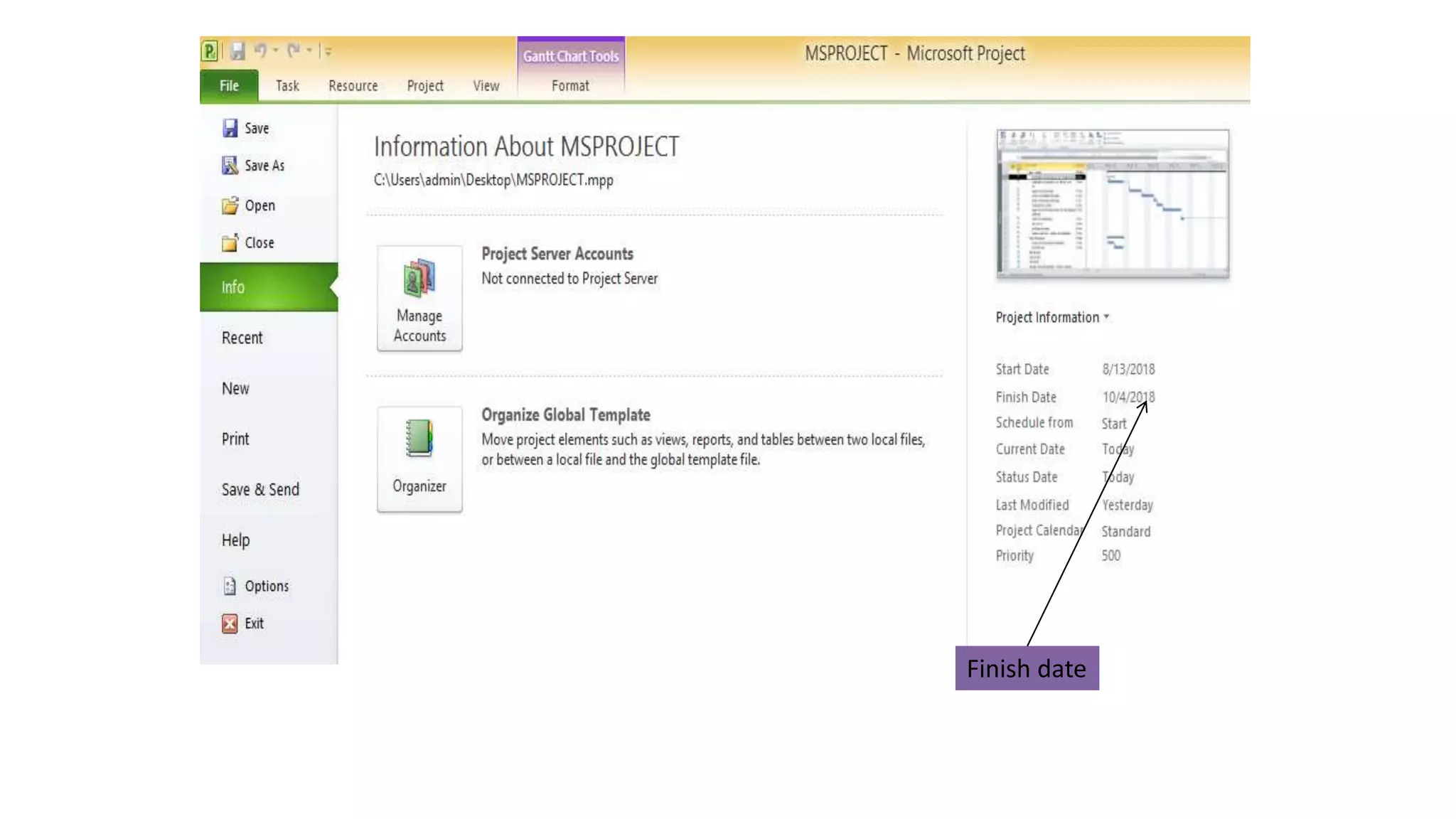Click the Open folder icon
This screenshot has width=1456, height=819.
[230, 206]
